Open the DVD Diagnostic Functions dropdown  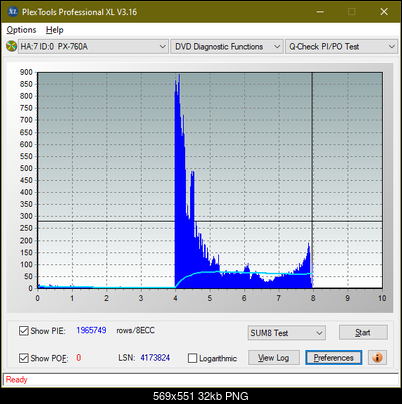(x=227, y=47)
